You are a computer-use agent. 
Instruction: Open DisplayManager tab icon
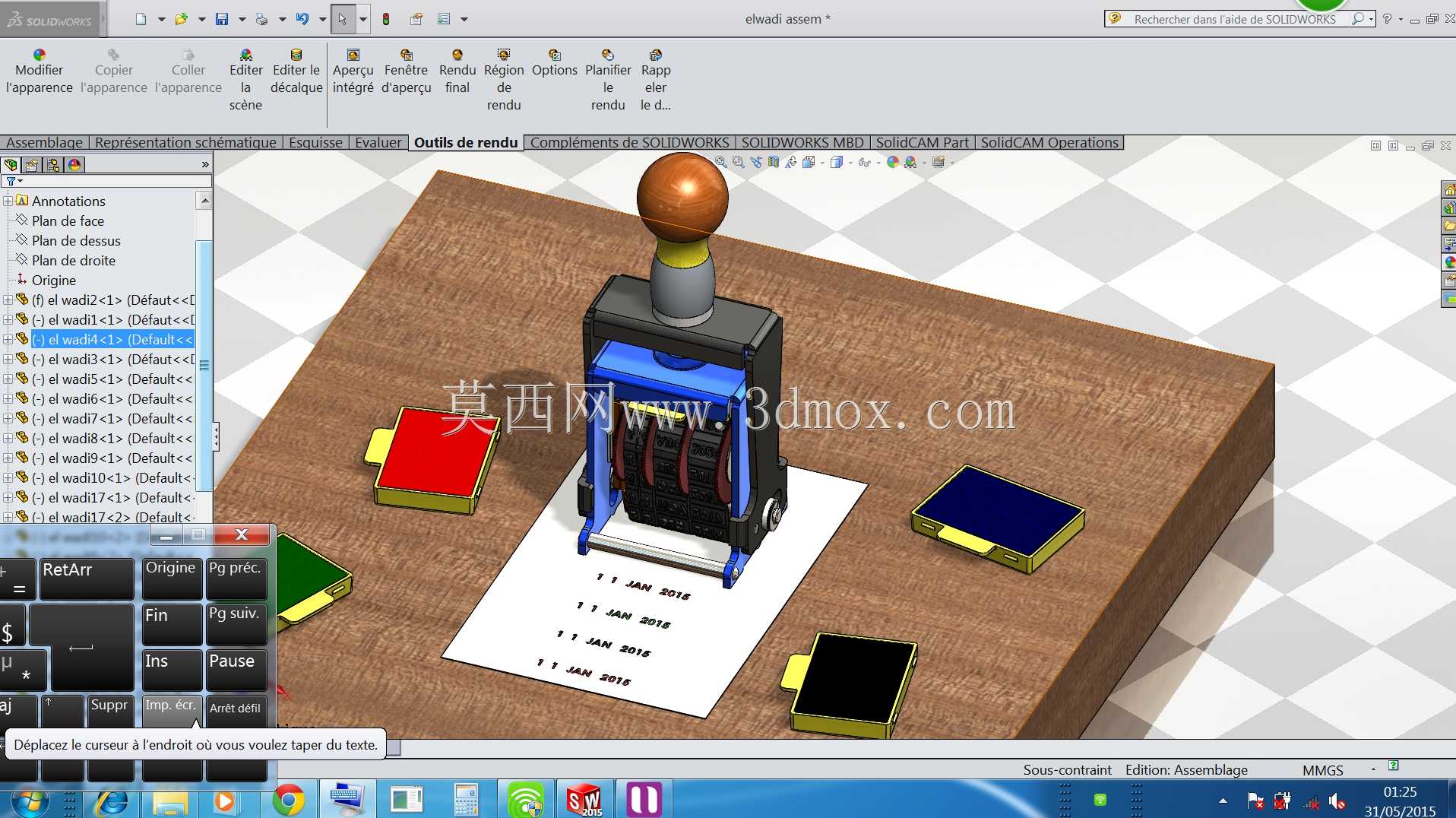[74, 165]
